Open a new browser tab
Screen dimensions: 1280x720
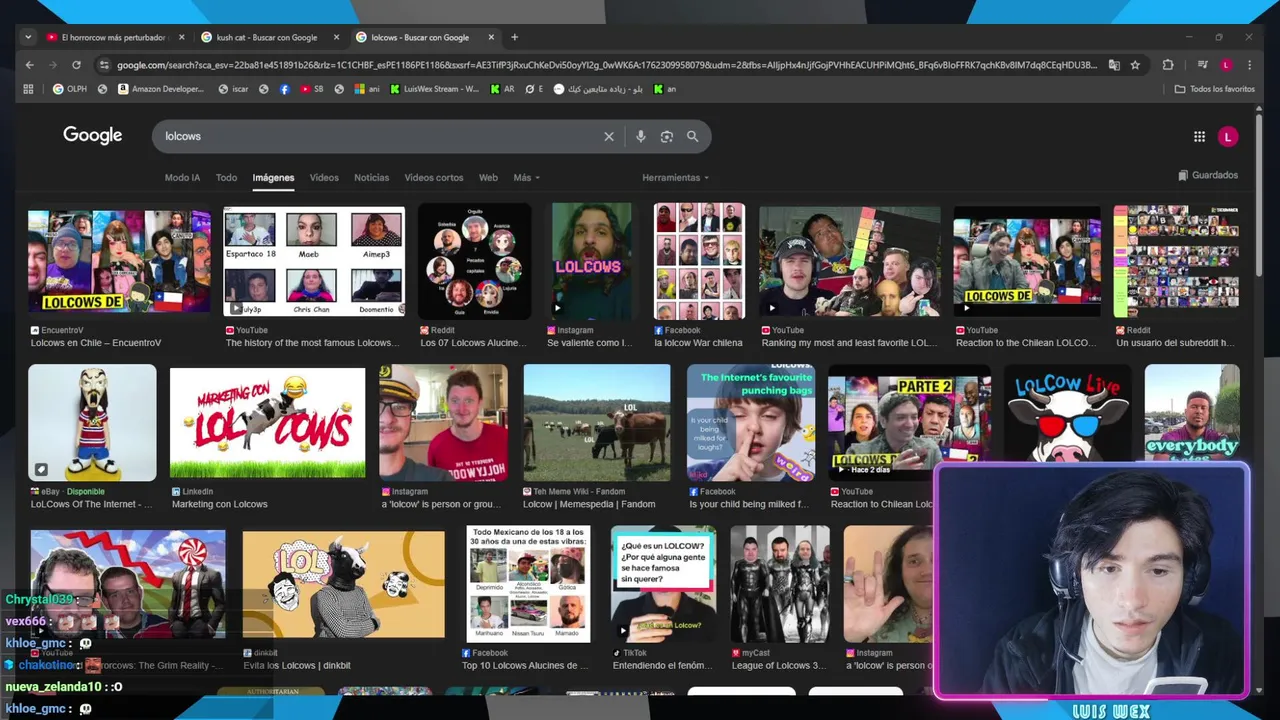(x=514, y=37)
